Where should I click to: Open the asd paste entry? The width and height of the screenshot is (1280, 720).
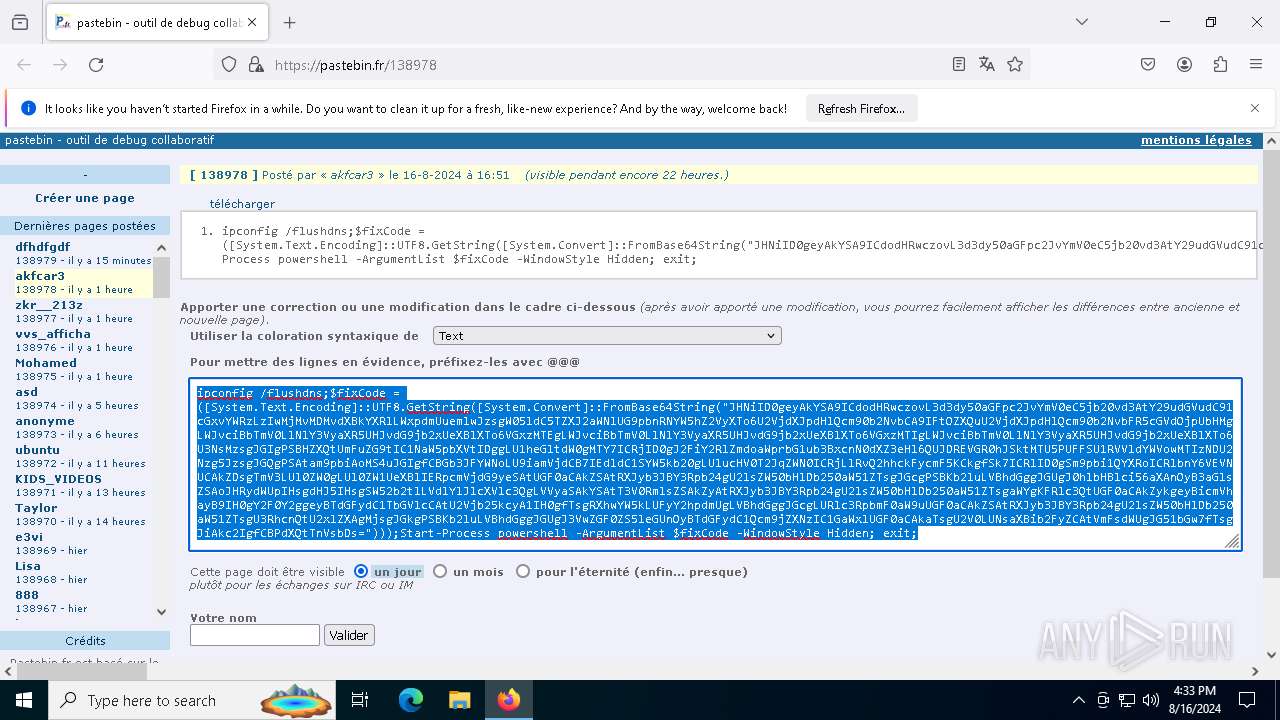[26, 392]
